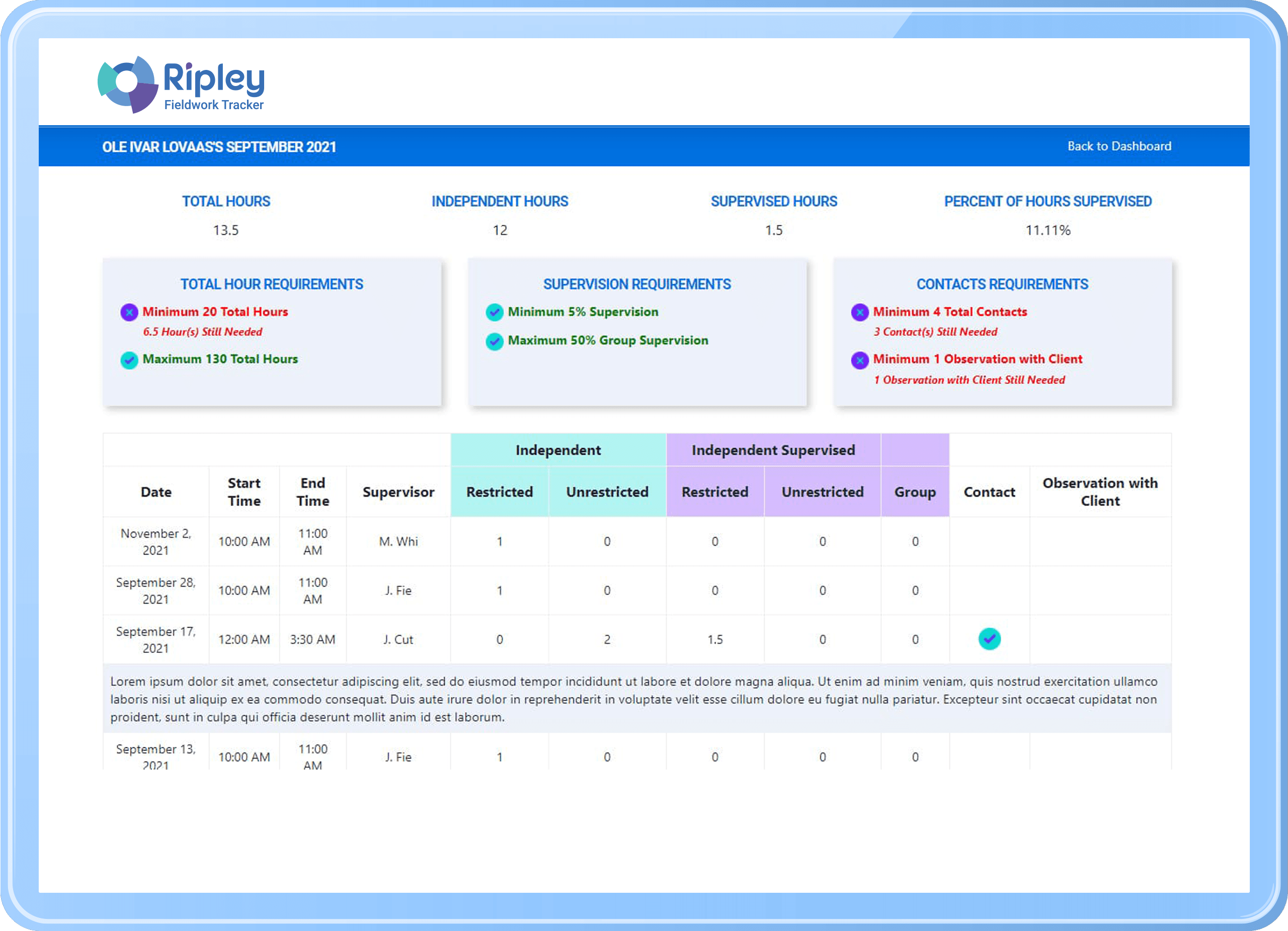
Task: Click the Ripley Fieldwork Tracker logo
Action: (181, 84)
